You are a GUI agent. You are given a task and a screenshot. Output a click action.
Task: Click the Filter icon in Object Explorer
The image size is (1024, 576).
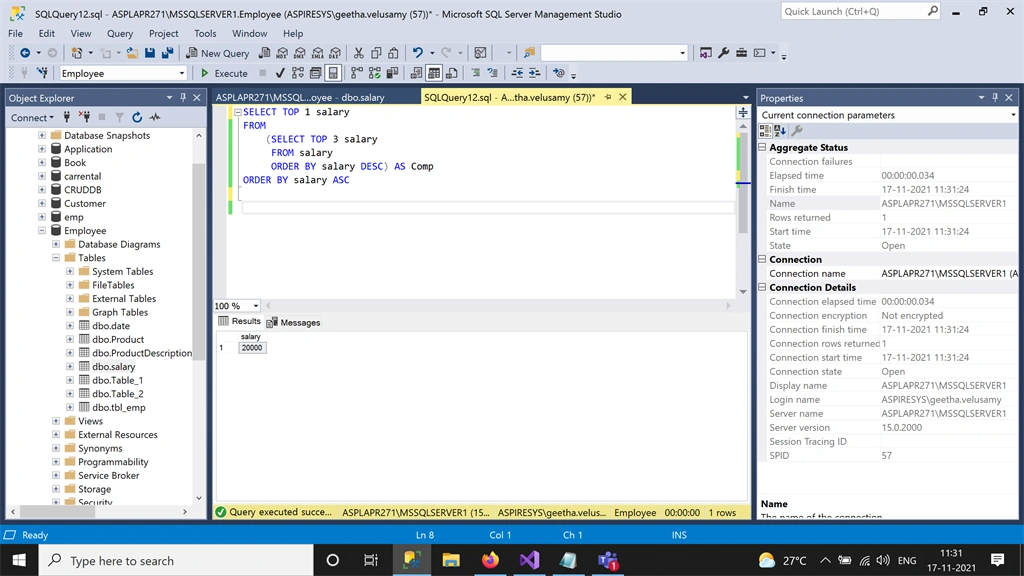click(120, 118)
